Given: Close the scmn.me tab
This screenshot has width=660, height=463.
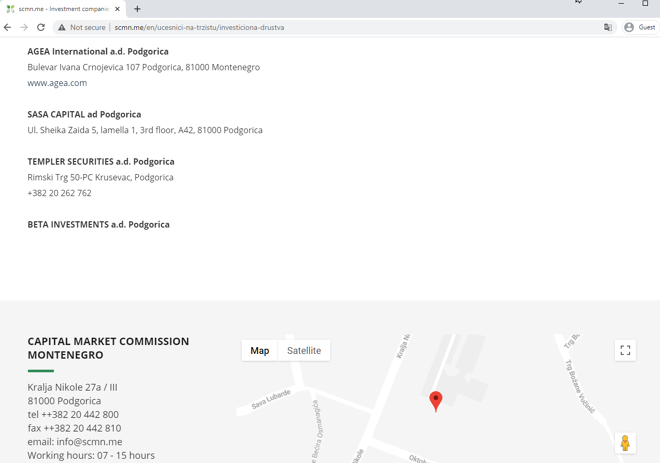Looking at the screenshot, I should (117, 9).
